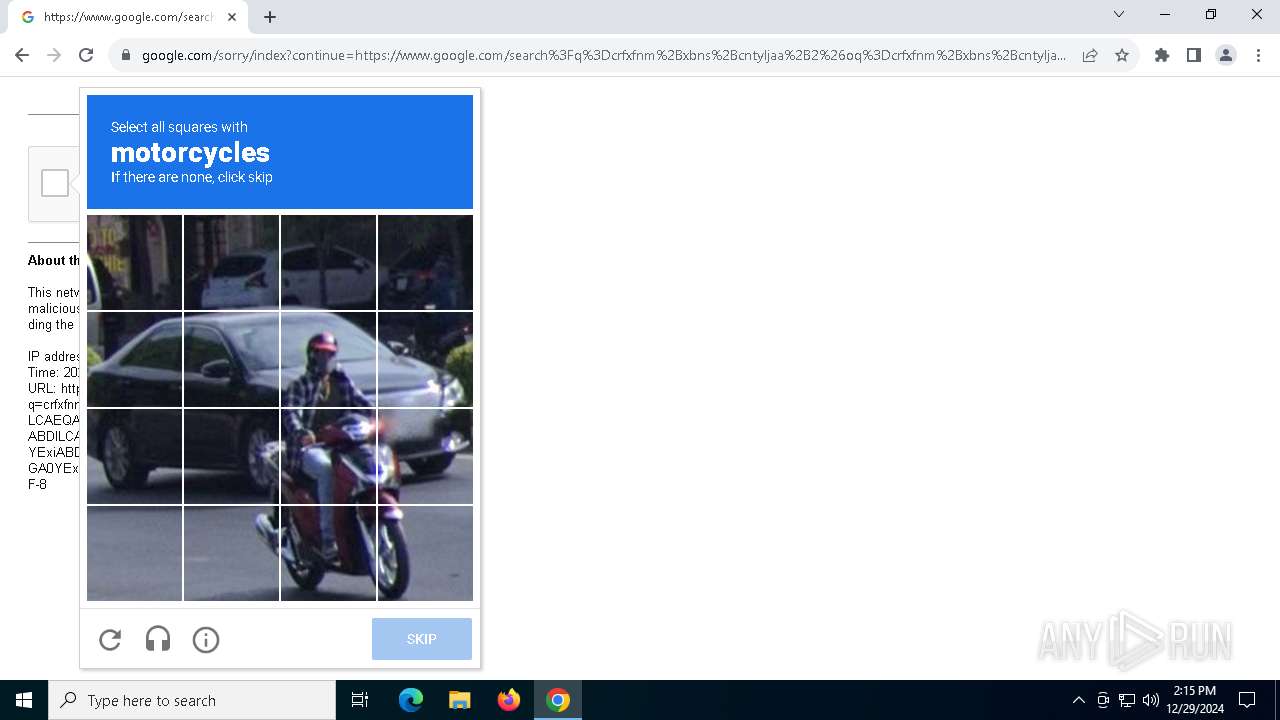The image size is (1280, 720).
Task: Select the tile showing the motorcycle handlebars
Action: coord(328,456)
